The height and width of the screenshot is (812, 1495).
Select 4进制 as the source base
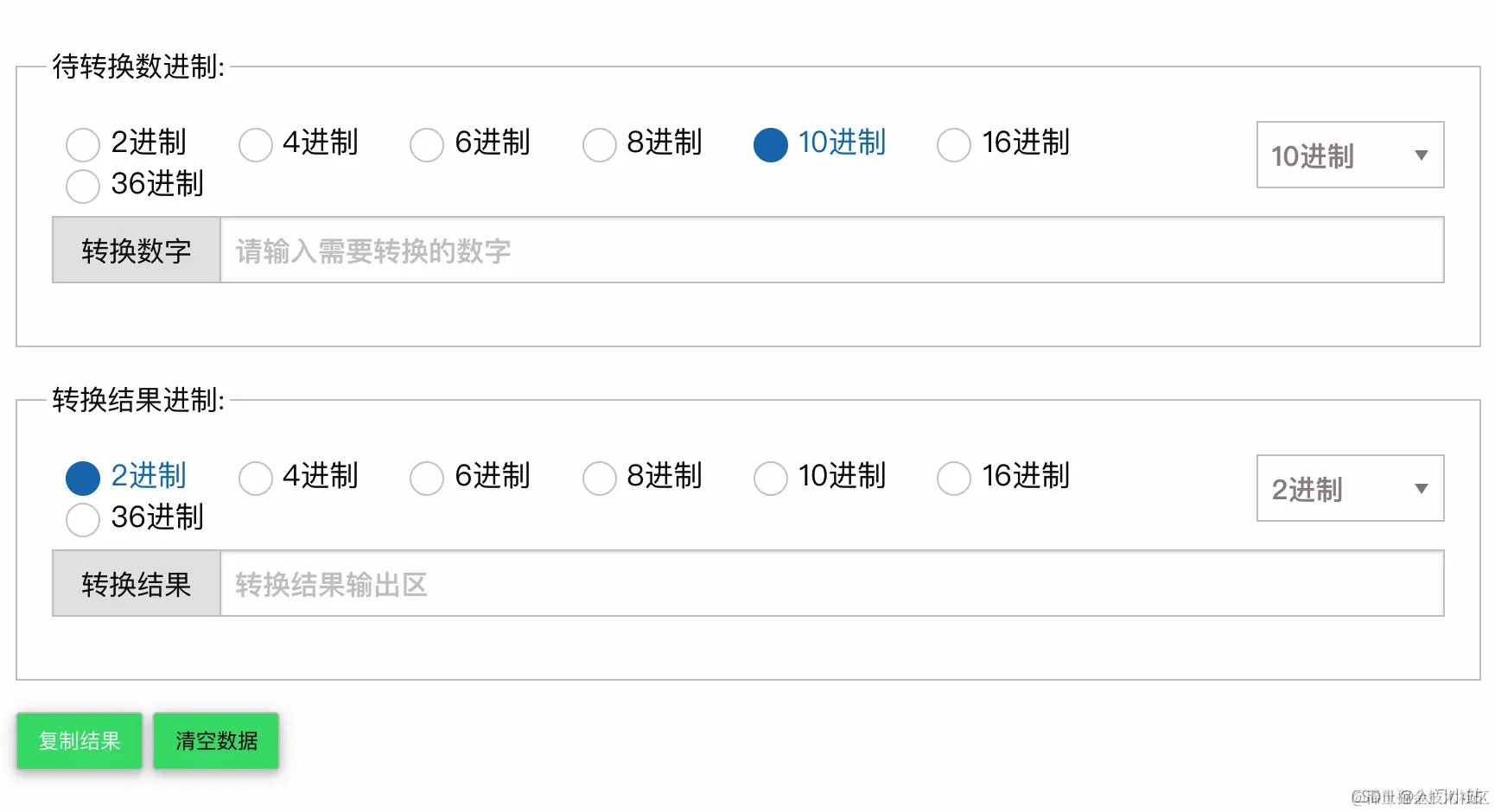tap(256, 144)
